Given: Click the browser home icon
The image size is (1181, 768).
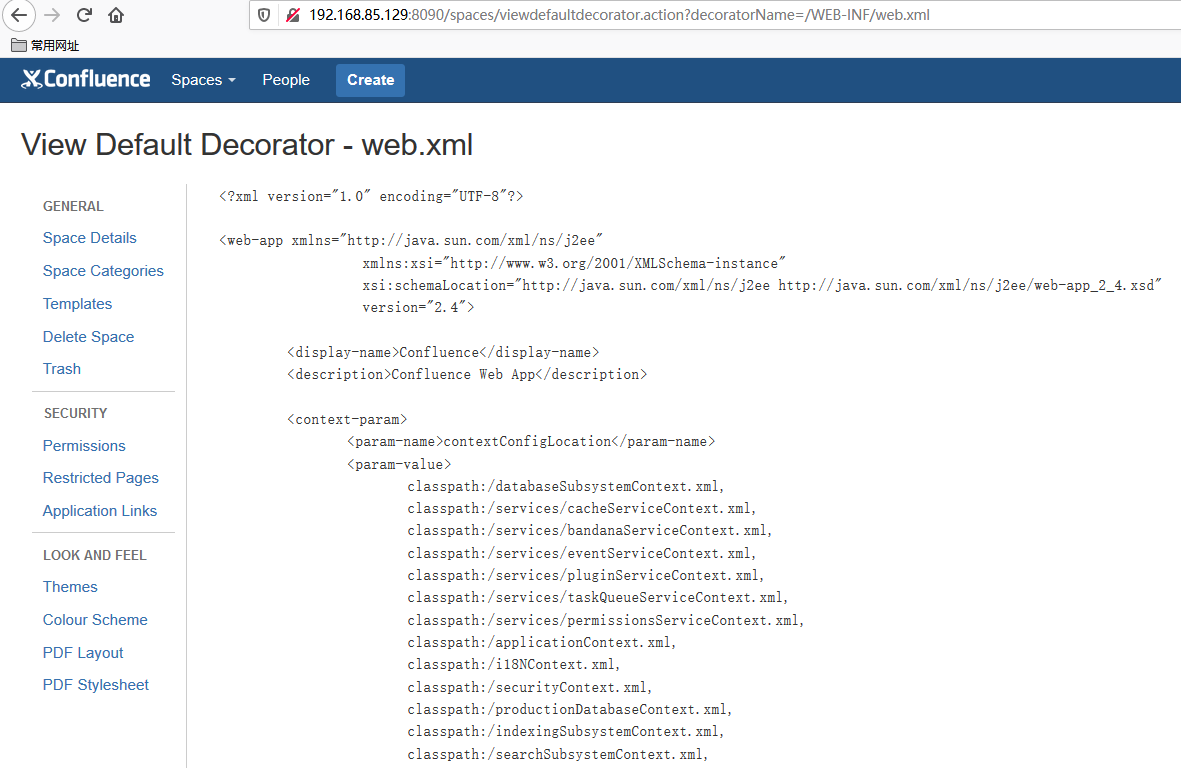Looking at the screenshot, I should click(114, 16).
